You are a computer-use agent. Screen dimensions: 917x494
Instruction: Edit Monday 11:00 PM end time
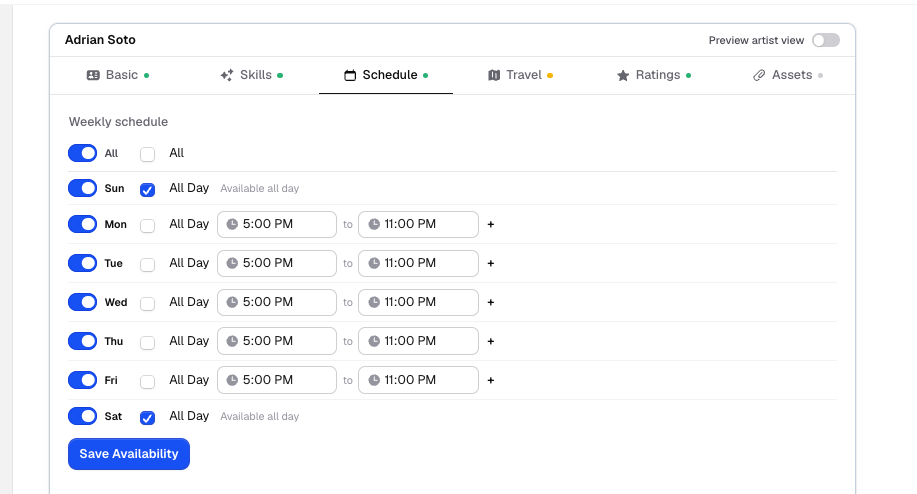tap(418, 224)
